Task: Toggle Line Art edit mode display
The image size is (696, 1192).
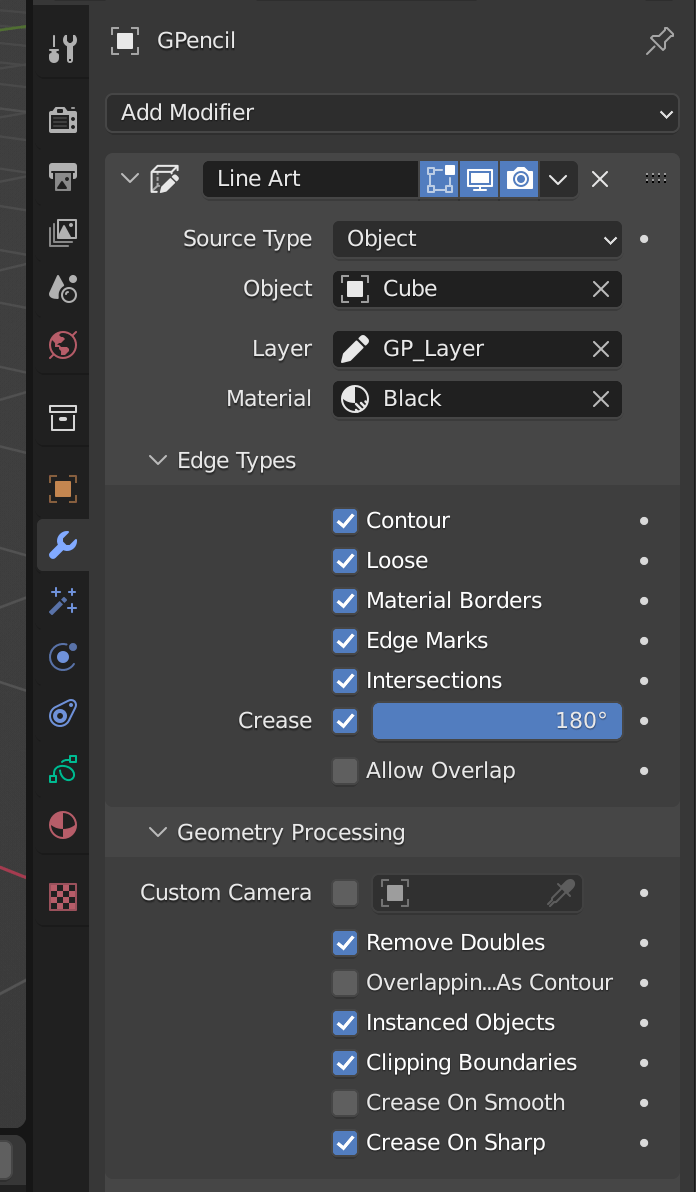Action: tap(439, 179)
